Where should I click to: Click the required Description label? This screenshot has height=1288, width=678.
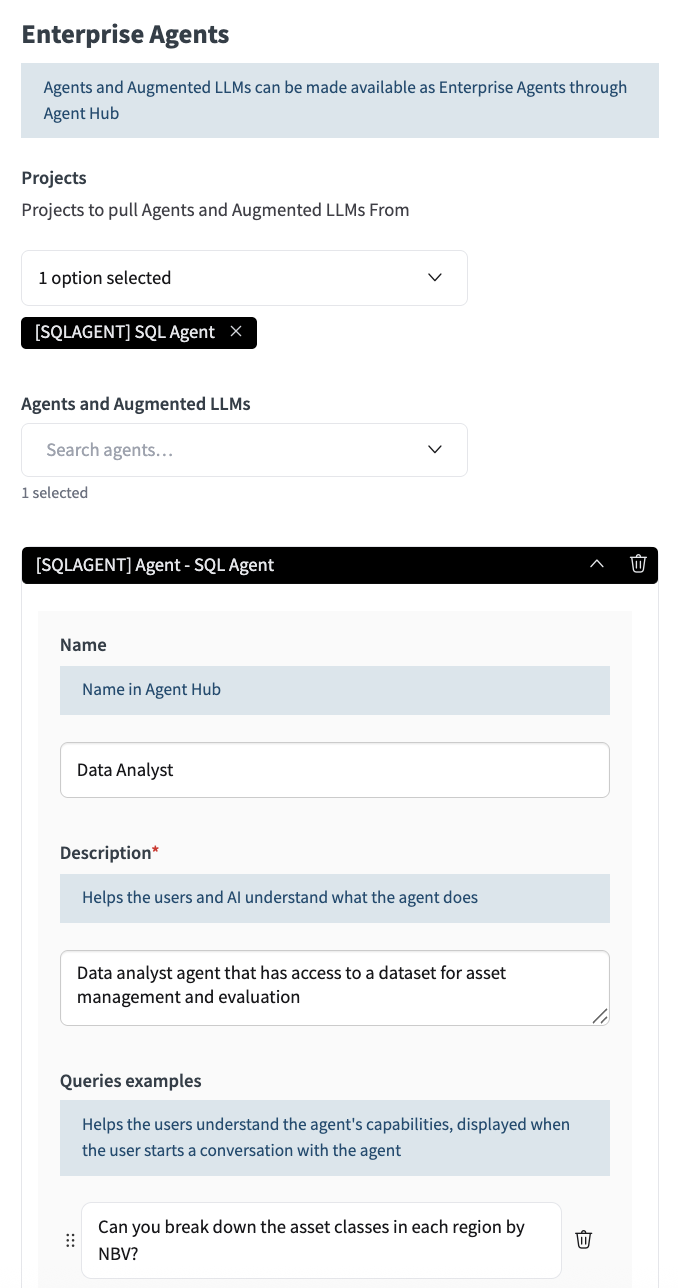point(108,853)
